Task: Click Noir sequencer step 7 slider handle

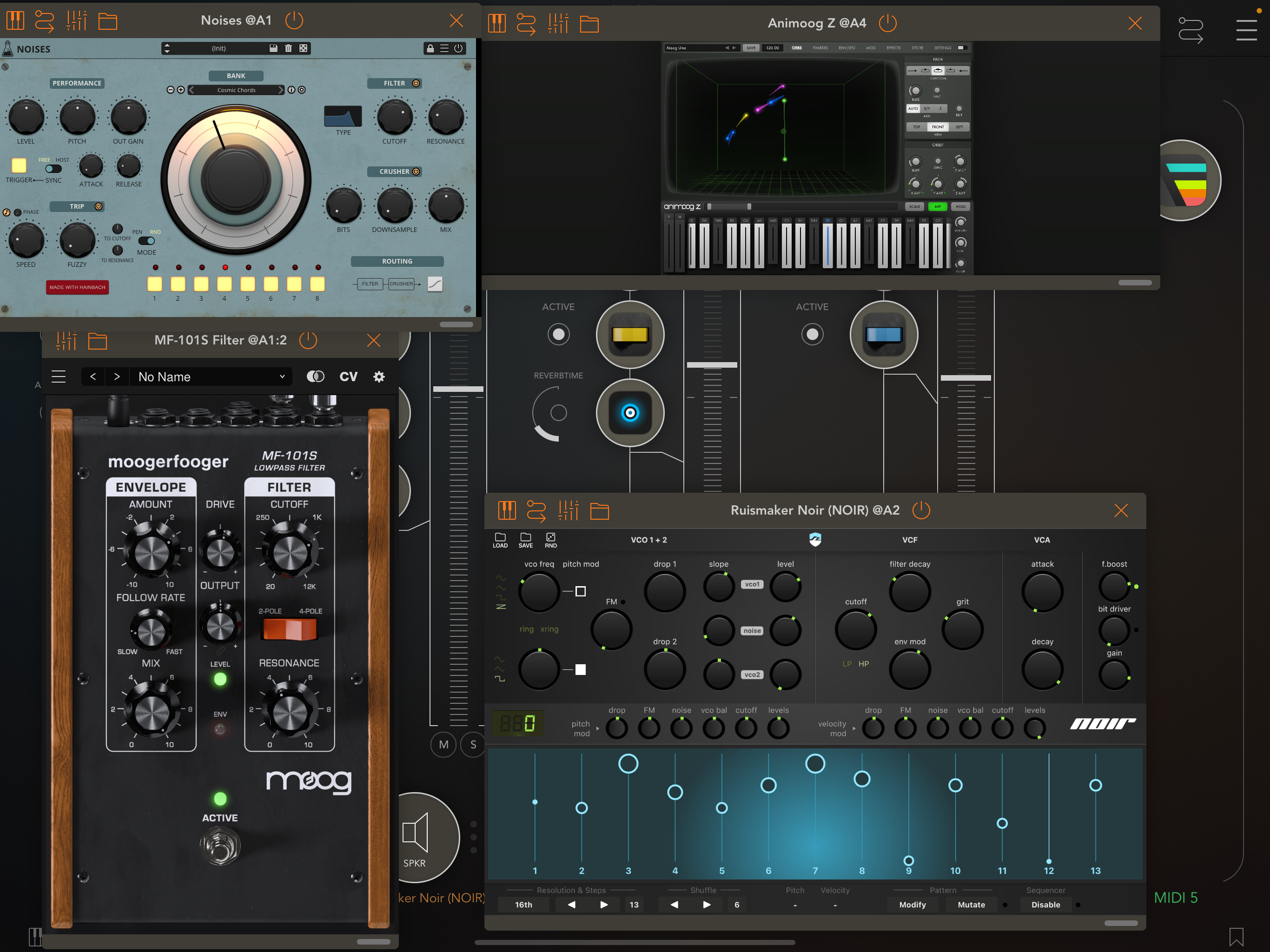Action: 815,764
